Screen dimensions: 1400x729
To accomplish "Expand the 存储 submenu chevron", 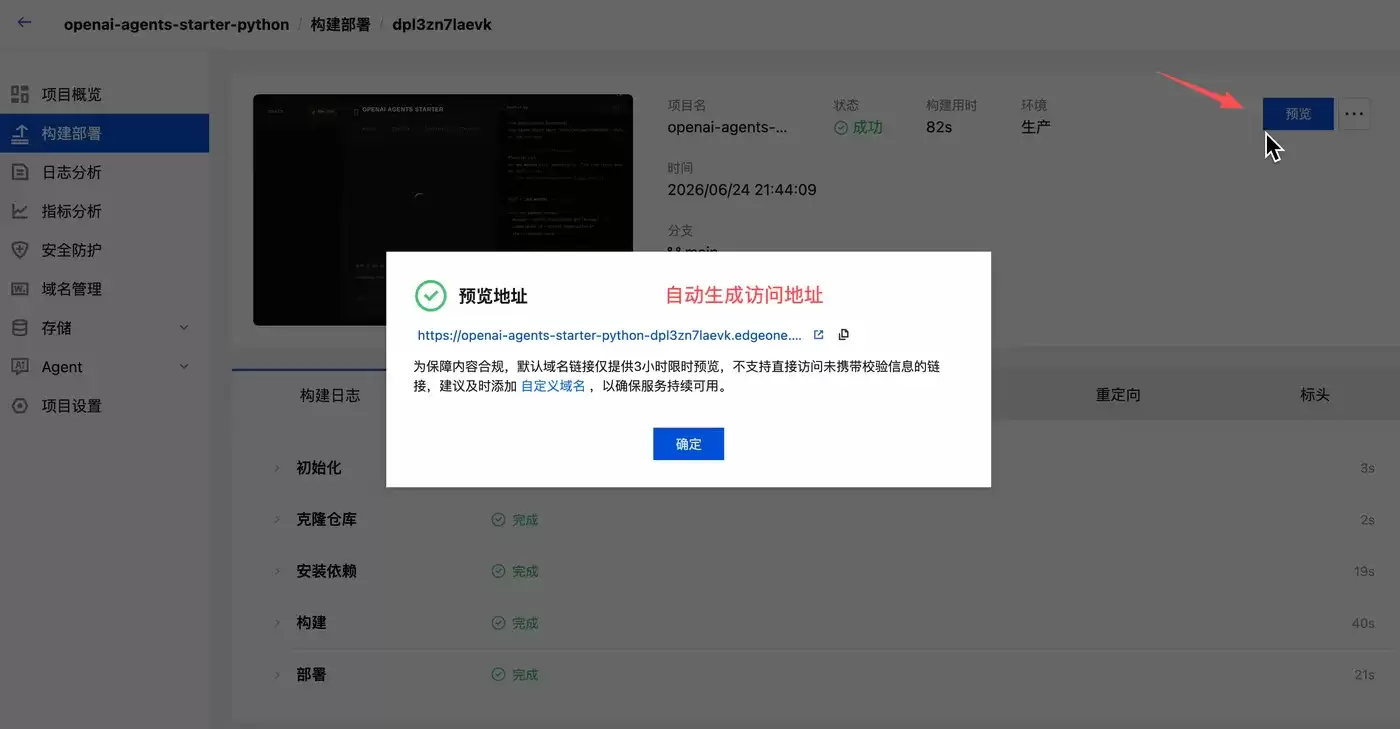I will pyautogui.click(x=183, y=328).
